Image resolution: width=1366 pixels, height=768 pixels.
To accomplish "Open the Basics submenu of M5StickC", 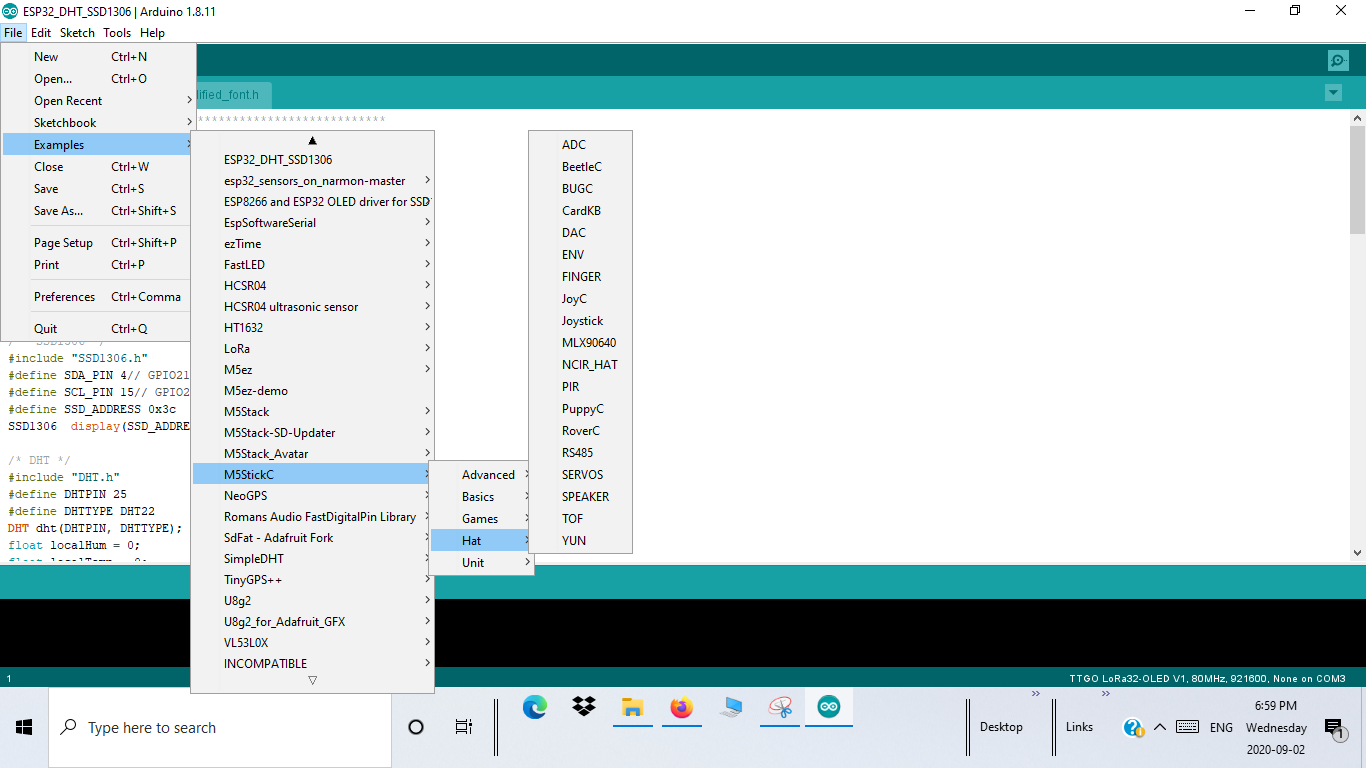I will coord(481,497).
